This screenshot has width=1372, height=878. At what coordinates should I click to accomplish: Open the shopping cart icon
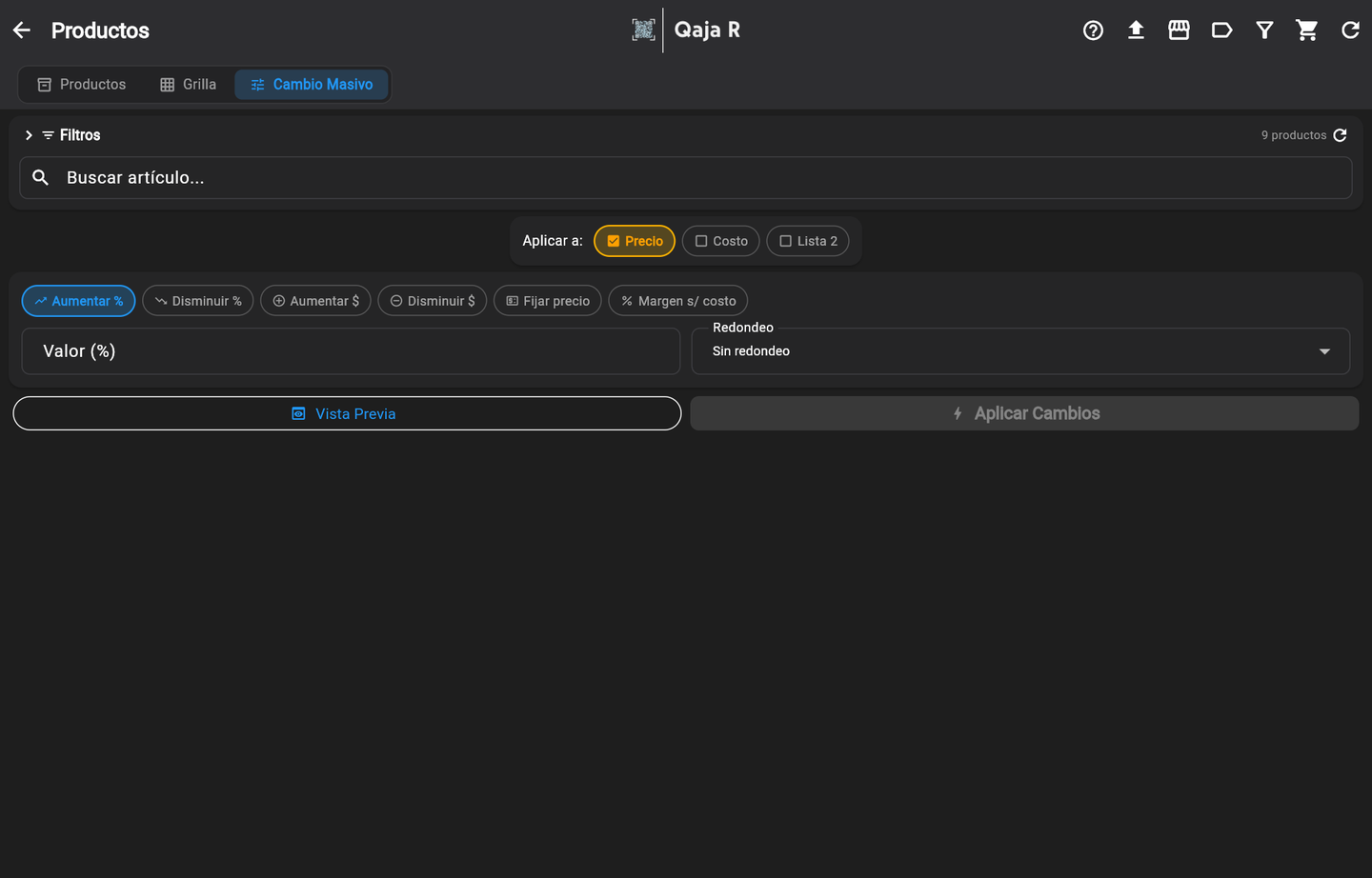1307,30
